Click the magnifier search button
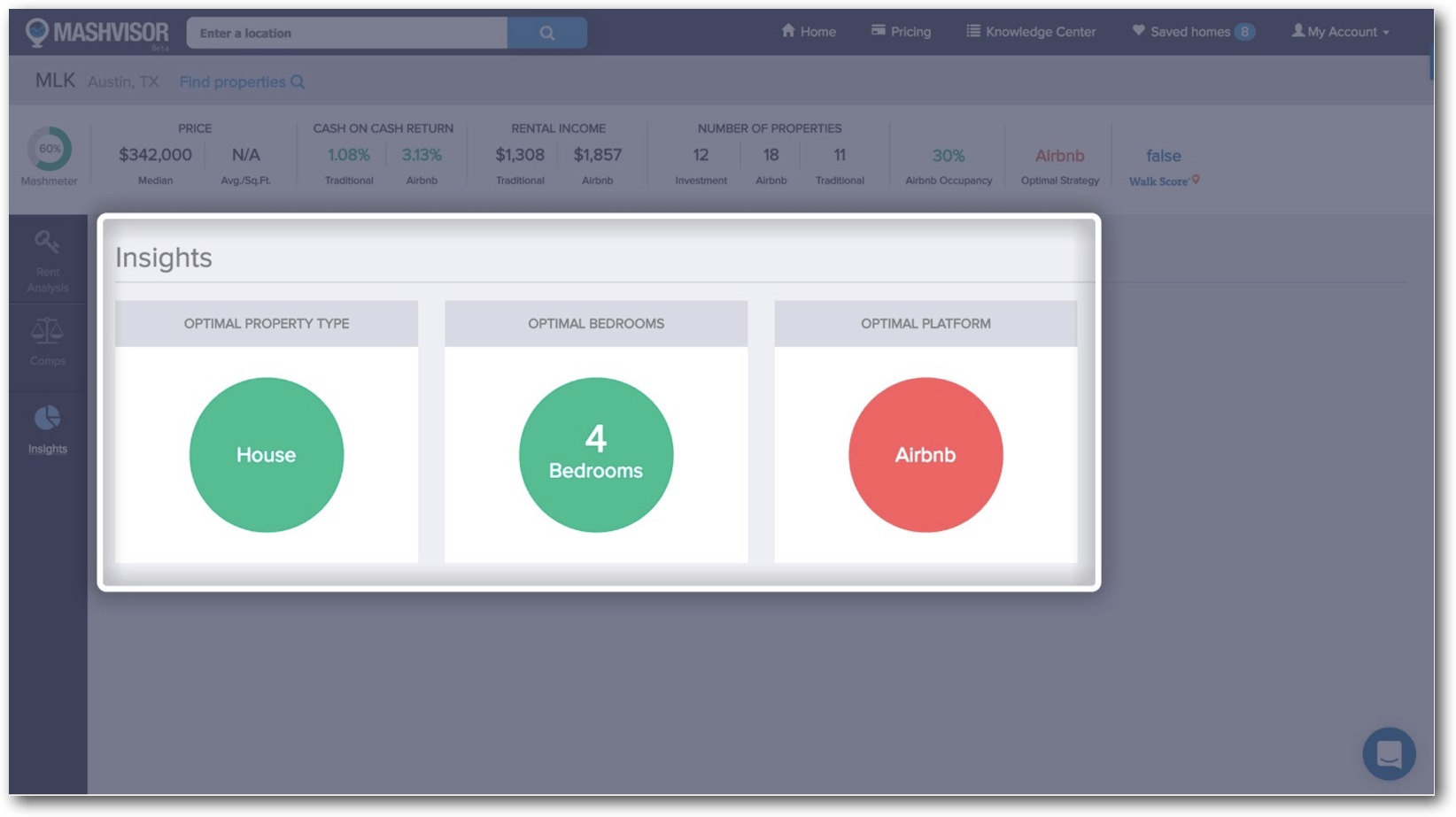This screenshot has width=1456, height=817. tap(547, 33)
